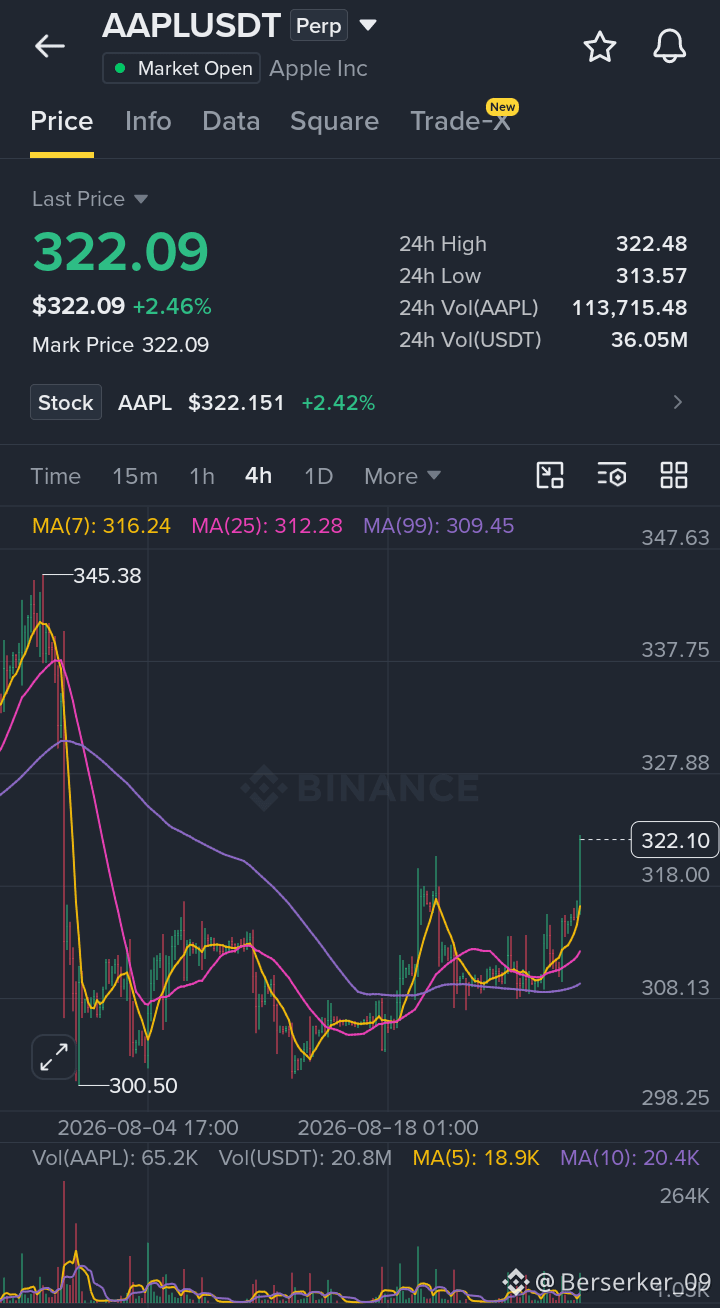Tap the volume MA(10): 20.4K label
Viewport: 720px width, 1308px height.
point(630,1158)
